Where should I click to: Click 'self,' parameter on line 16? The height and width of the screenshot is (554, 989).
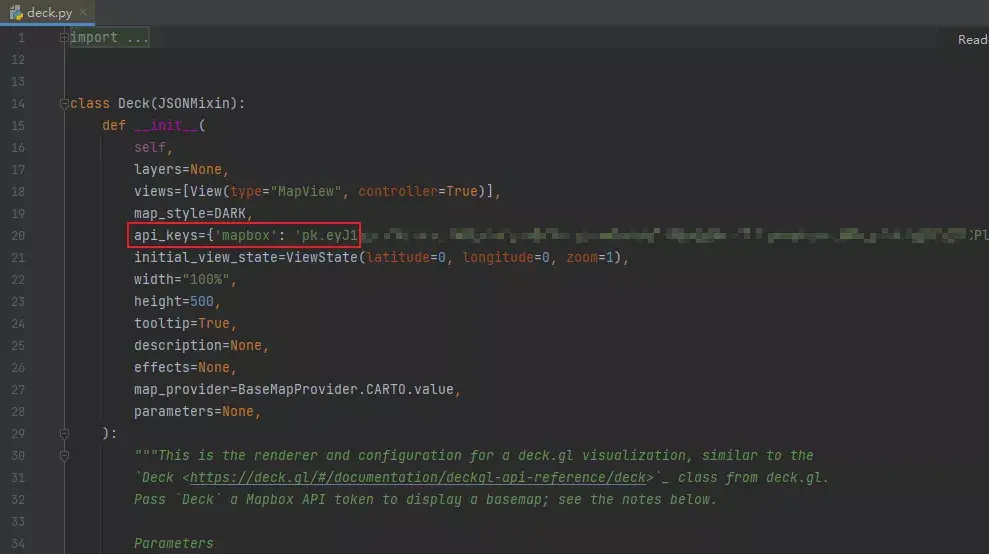153,148
